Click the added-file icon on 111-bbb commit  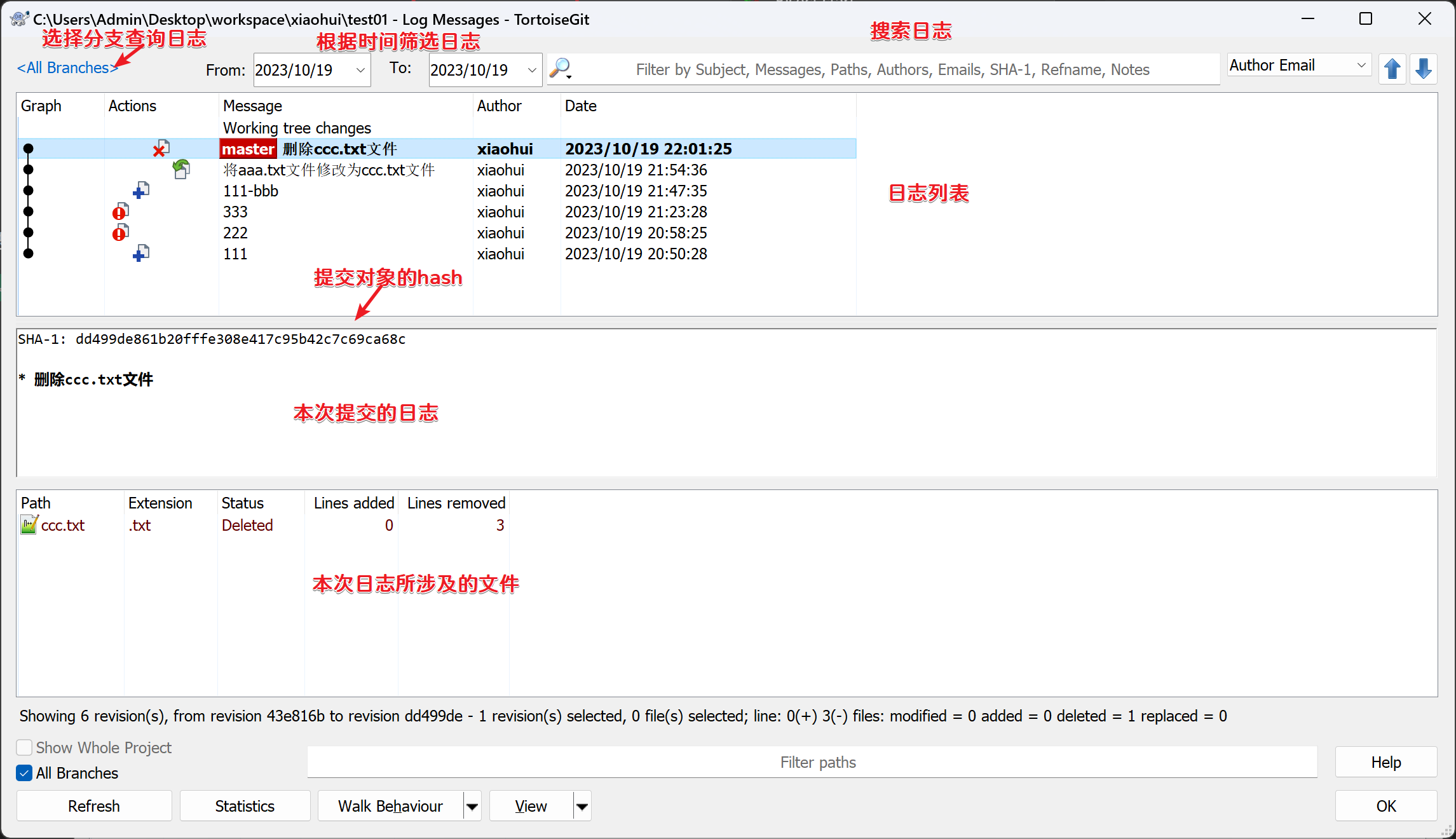tap(140, 190)
